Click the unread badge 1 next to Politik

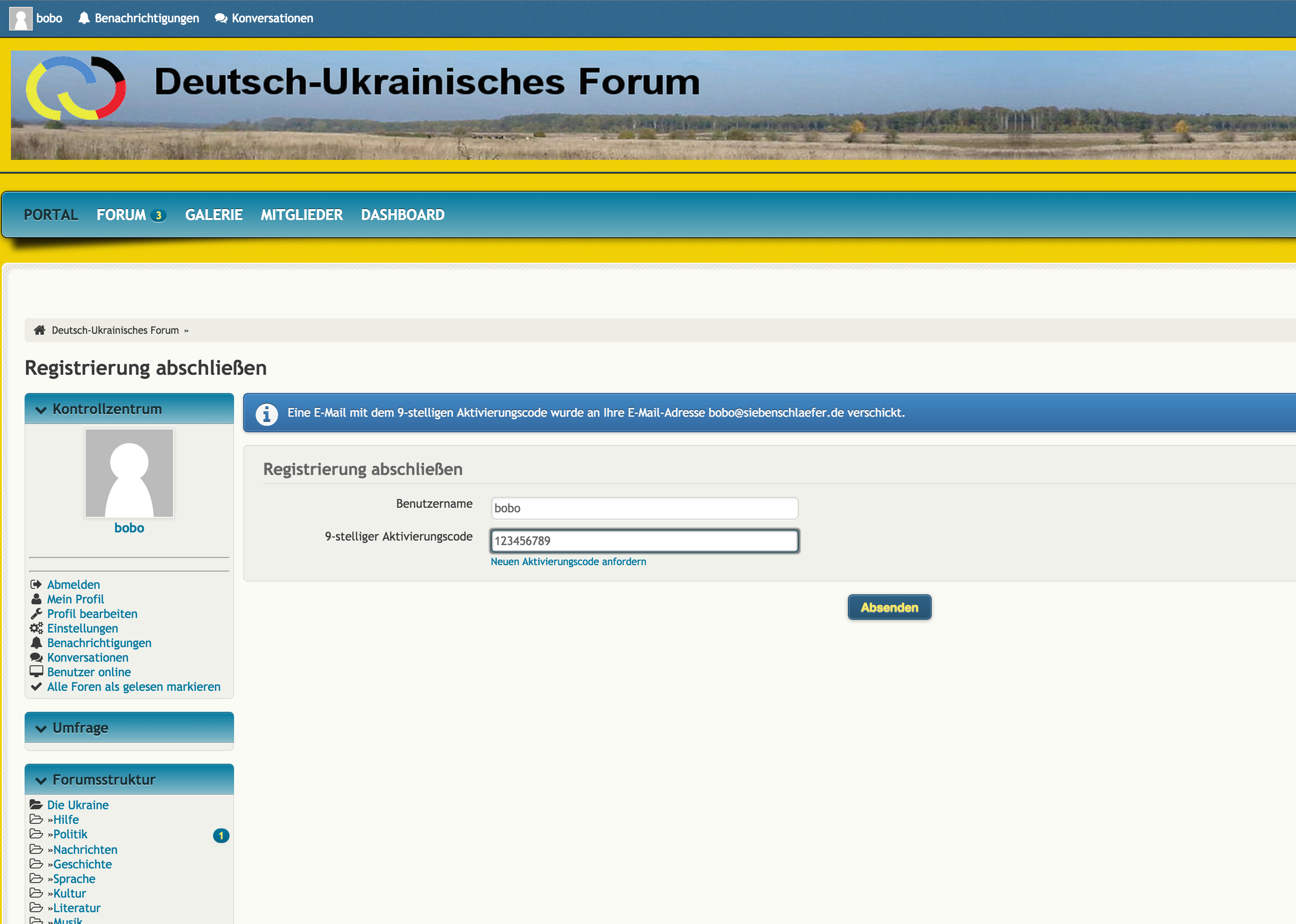(221, 835)
